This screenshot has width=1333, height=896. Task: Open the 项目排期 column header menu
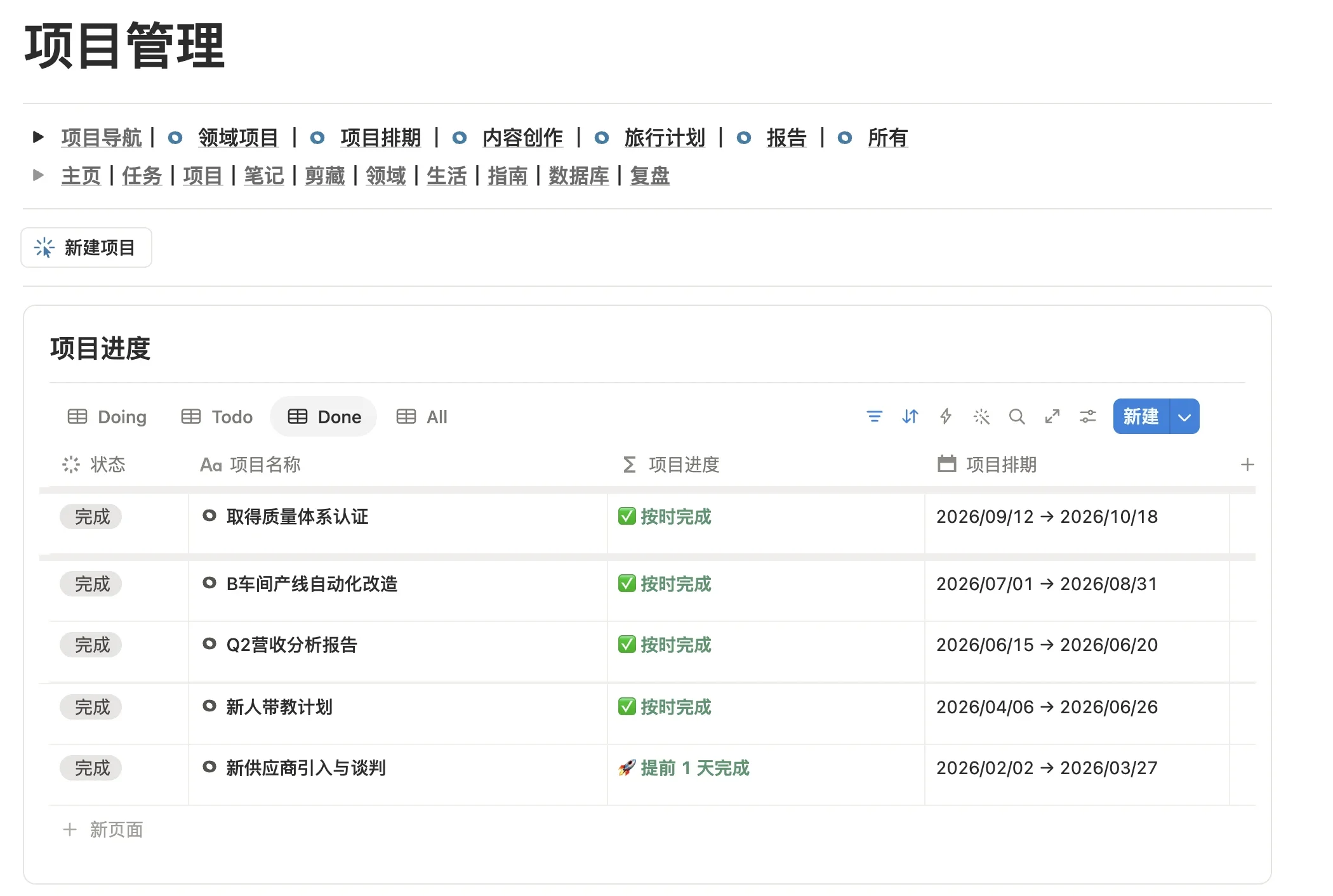pos(987,464)
